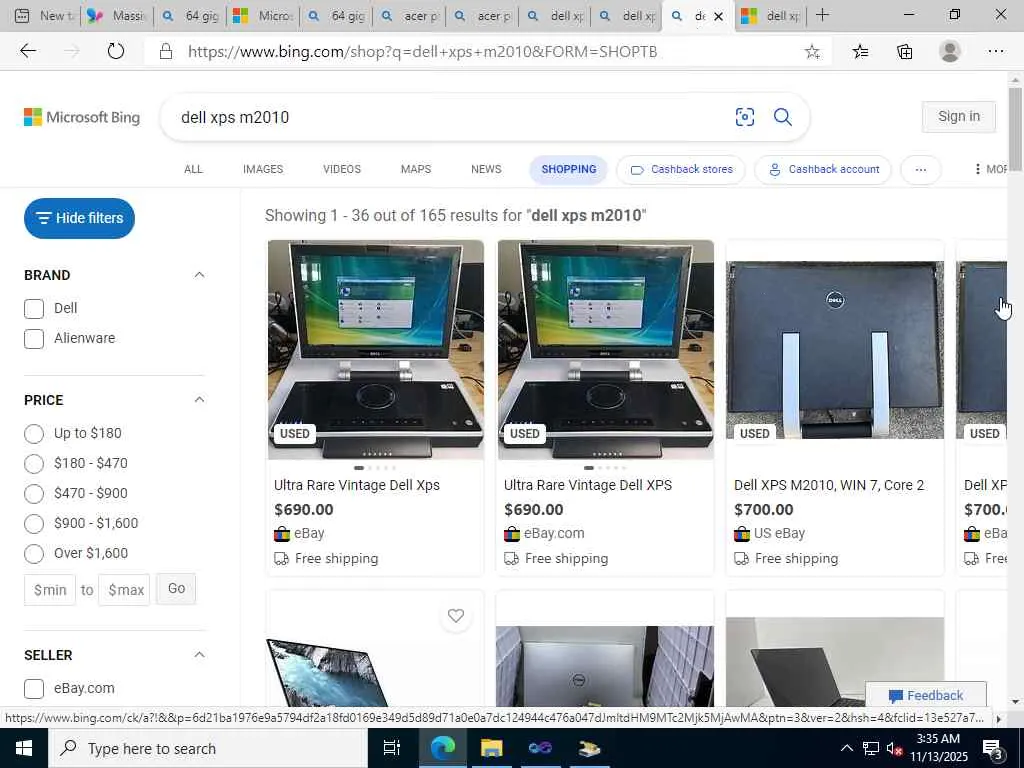Viewport: 1024px width, 768px height.
Task: Click the Edge icon on taskbar
Action: click(442, 748)
